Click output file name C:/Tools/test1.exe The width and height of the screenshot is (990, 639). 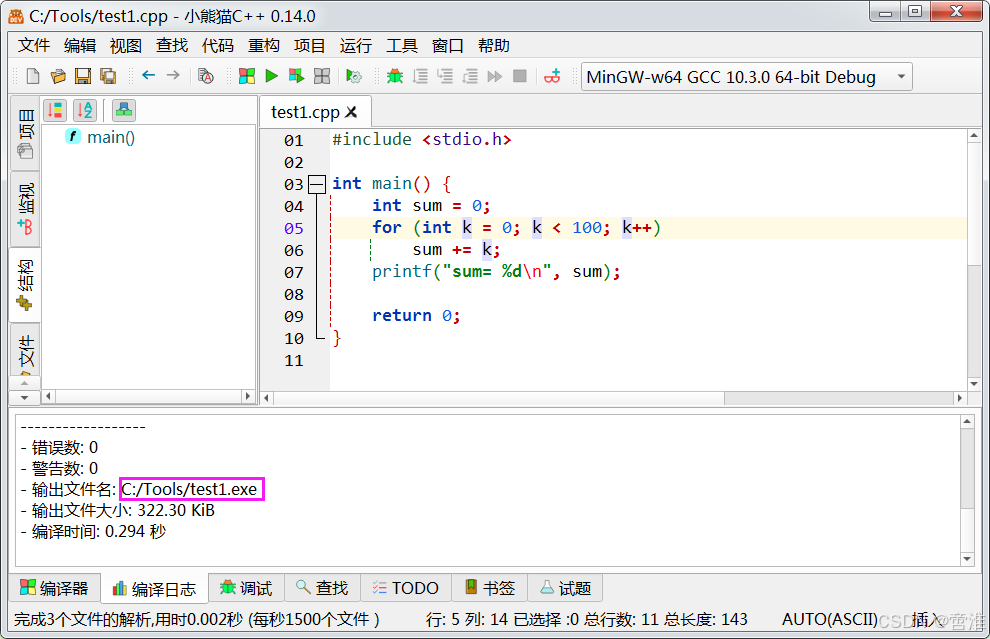pyautogui.click(x=189, y=489)
